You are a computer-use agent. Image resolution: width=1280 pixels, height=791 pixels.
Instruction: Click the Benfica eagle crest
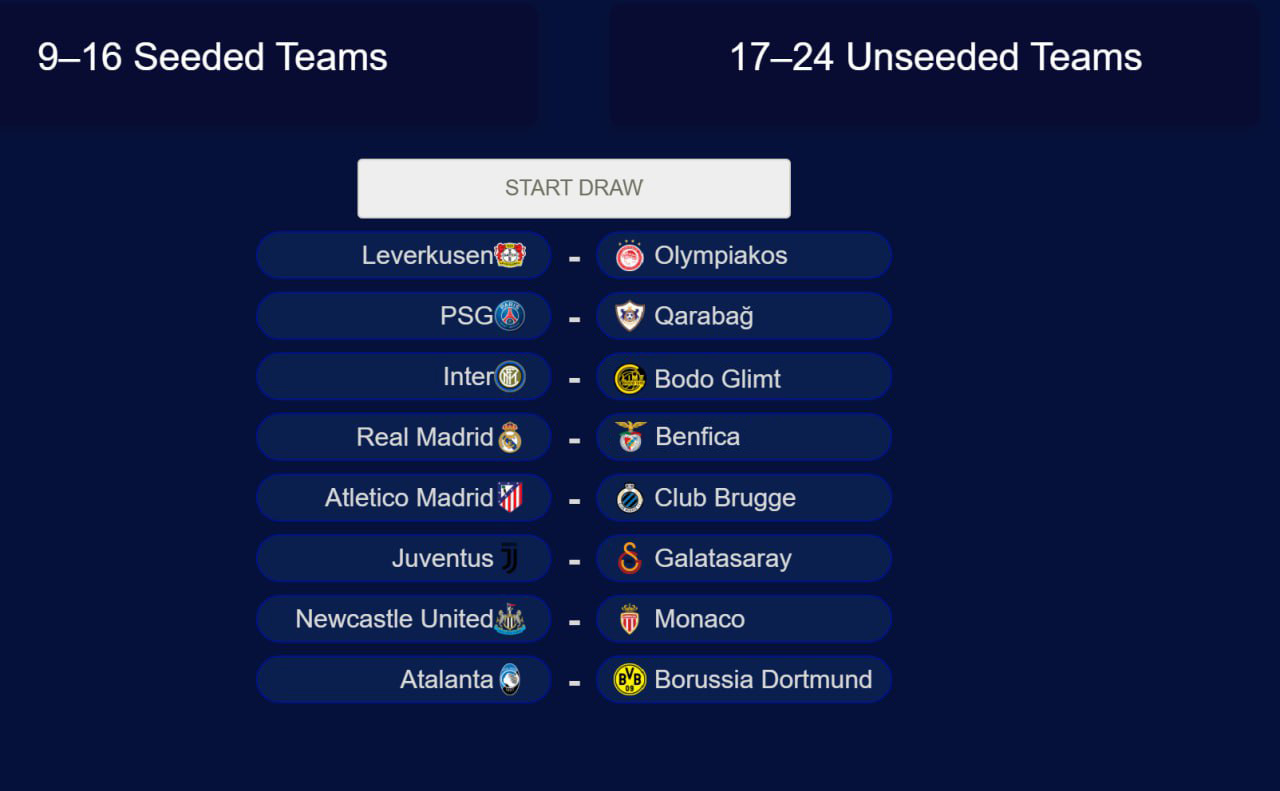[630, 437]
